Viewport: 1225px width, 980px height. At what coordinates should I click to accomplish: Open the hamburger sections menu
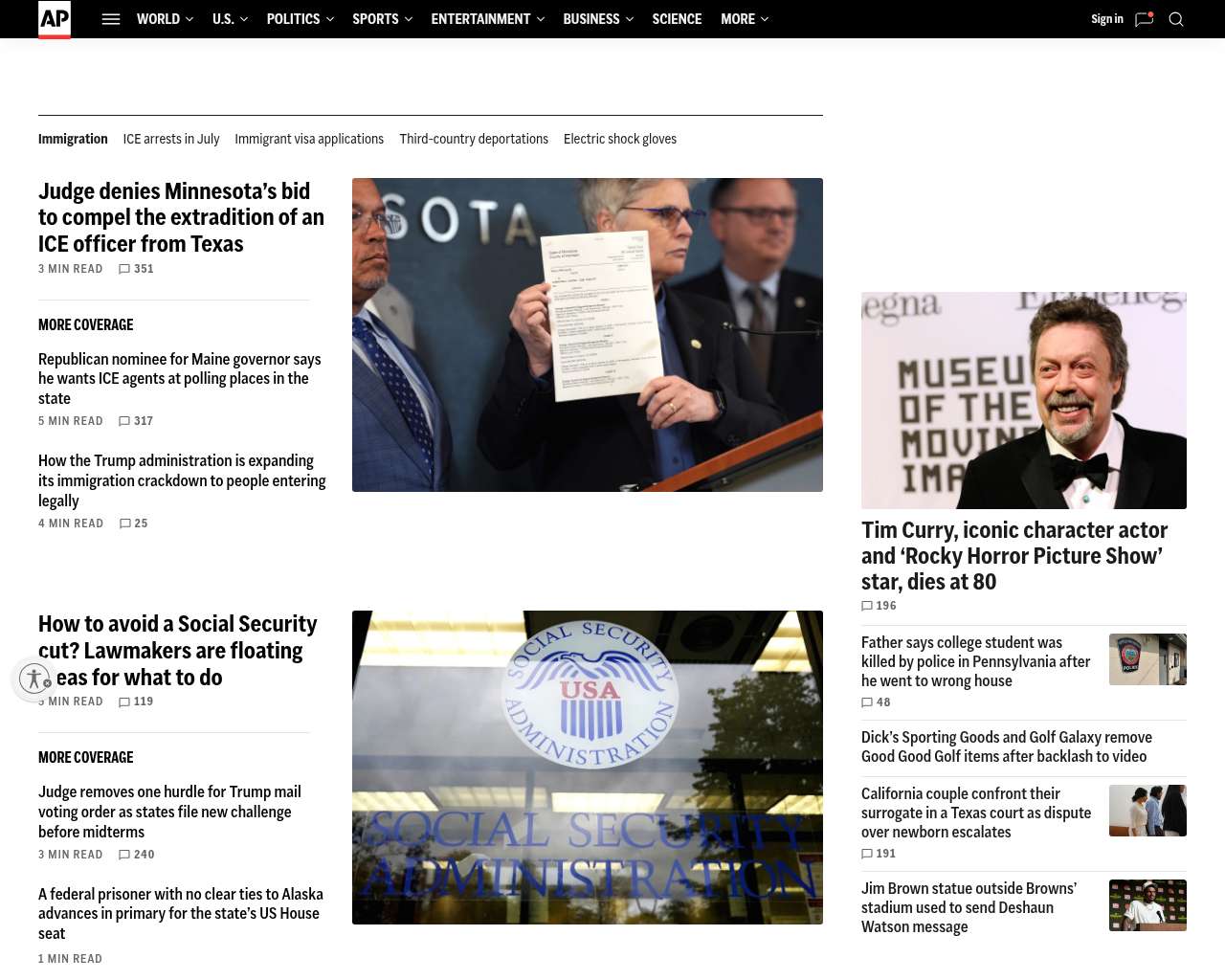[x=111, y=19]
